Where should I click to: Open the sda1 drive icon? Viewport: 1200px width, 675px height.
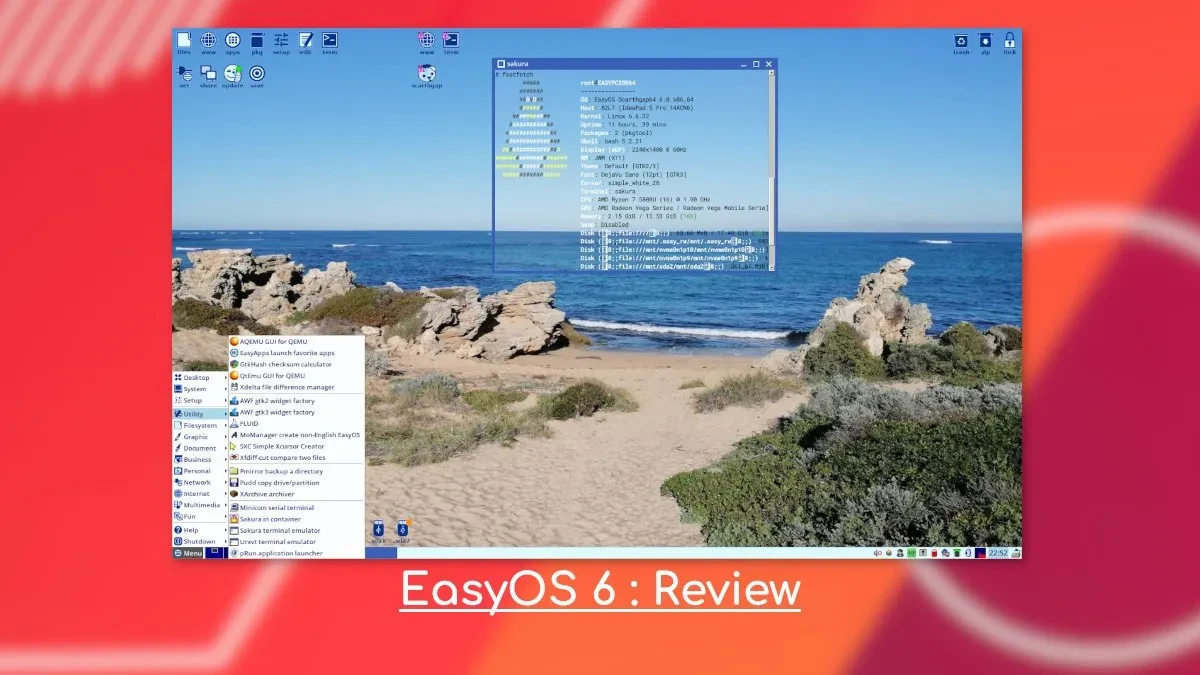tap(378, 532)
